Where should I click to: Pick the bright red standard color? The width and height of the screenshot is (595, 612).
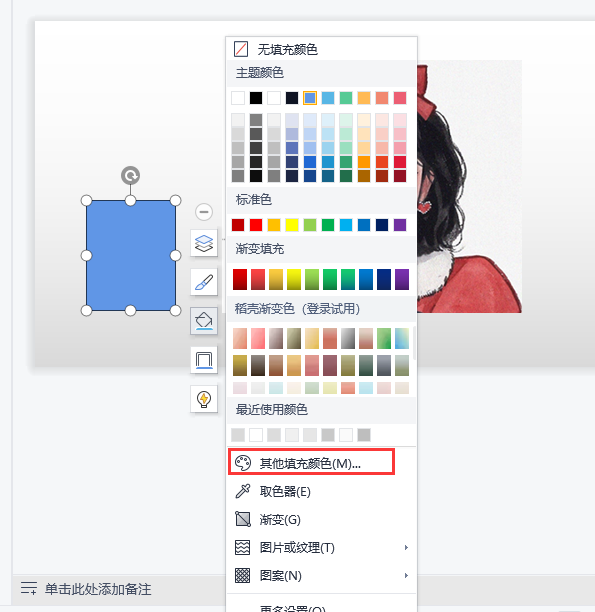[256, 225]
